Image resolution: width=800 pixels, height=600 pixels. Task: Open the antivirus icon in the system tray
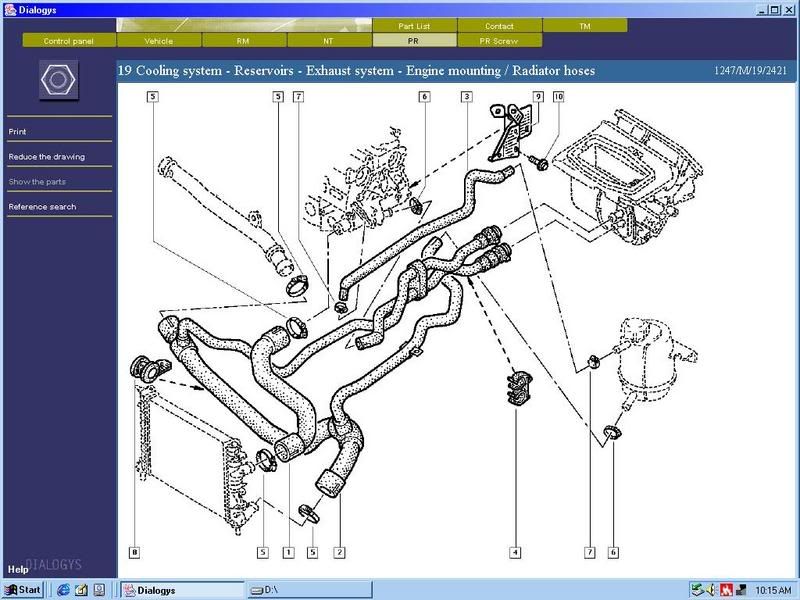[x=725, y=587]
